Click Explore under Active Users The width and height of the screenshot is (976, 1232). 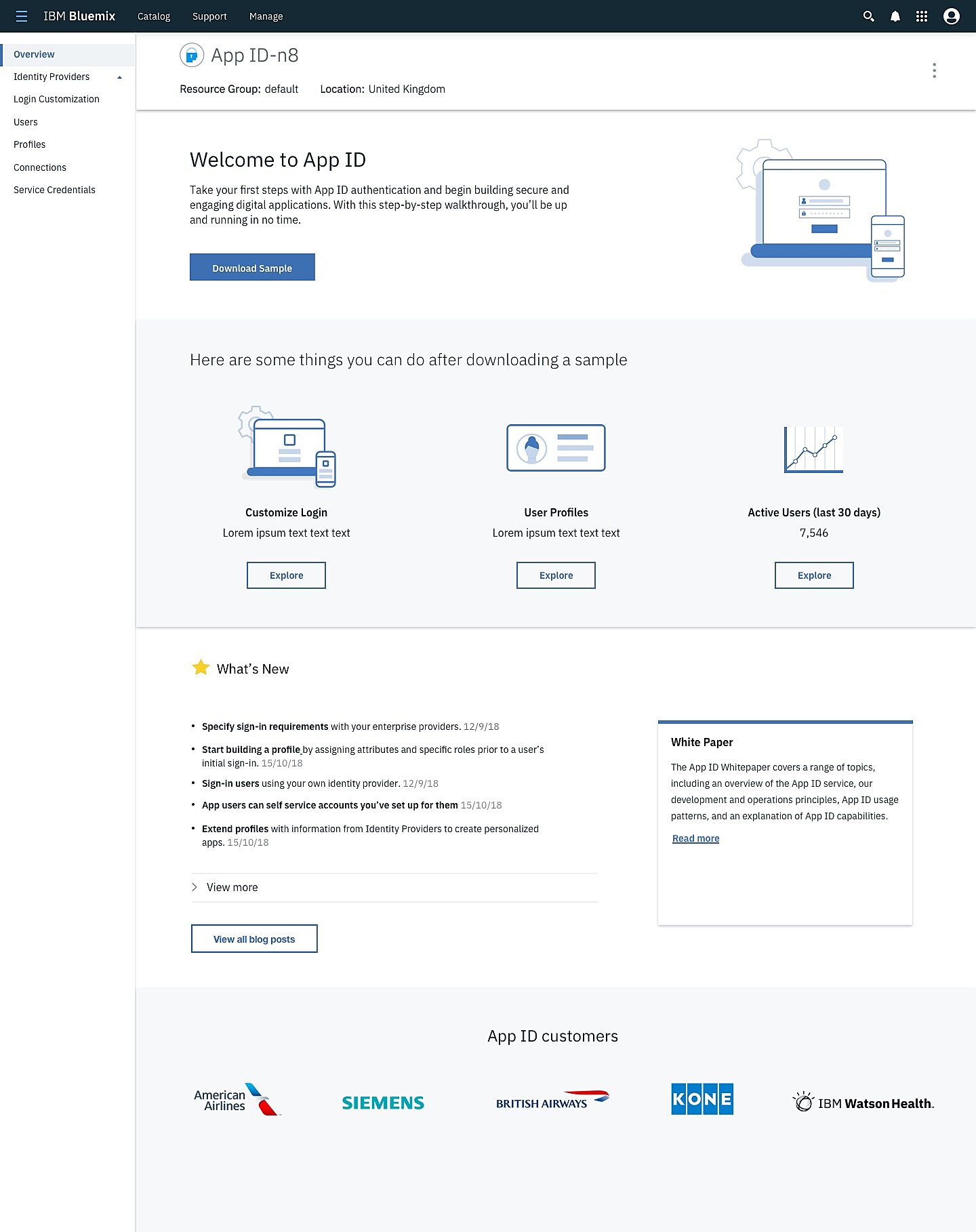814,575
